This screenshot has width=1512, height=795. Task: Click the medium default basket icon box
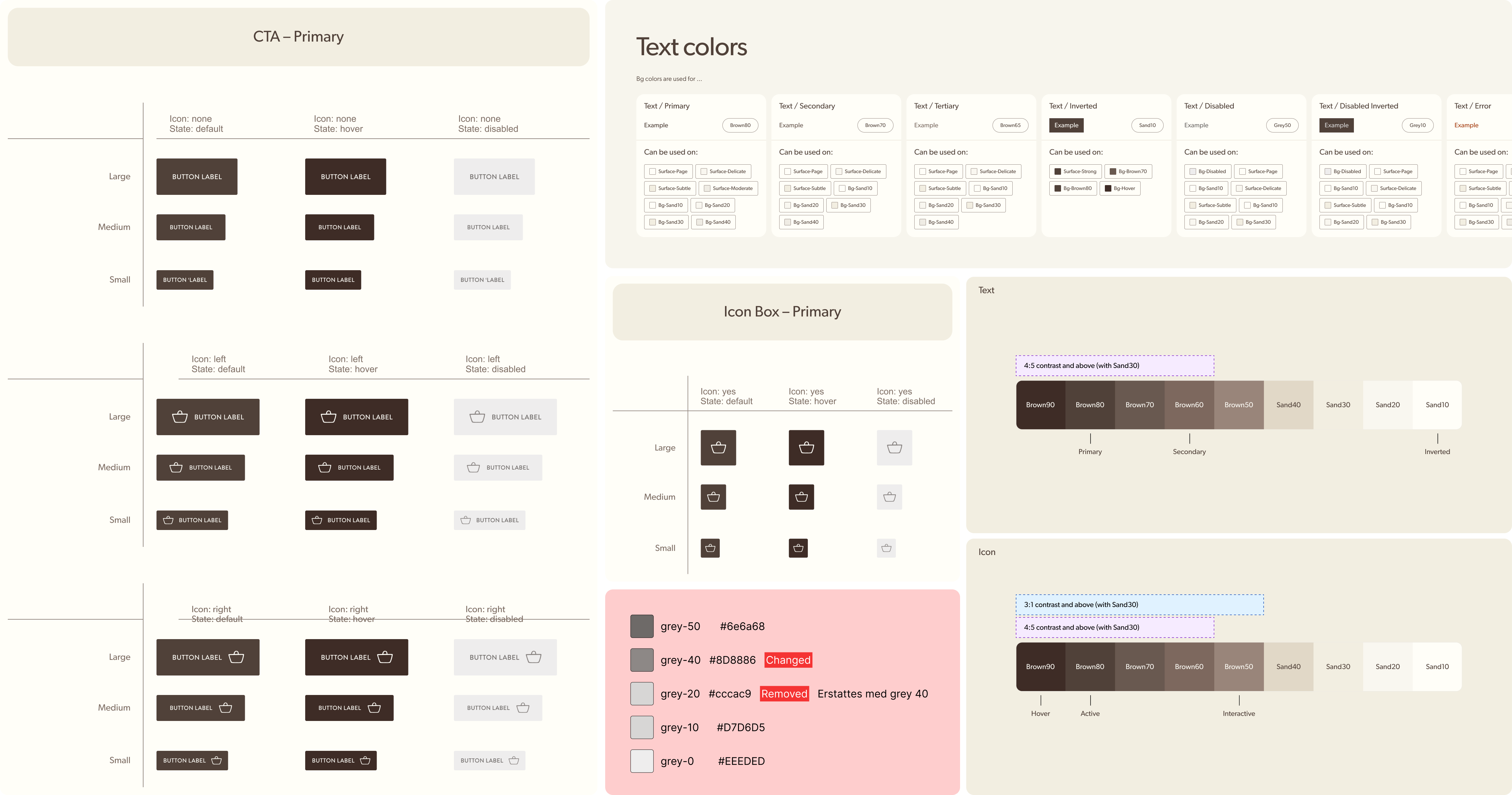713,497
